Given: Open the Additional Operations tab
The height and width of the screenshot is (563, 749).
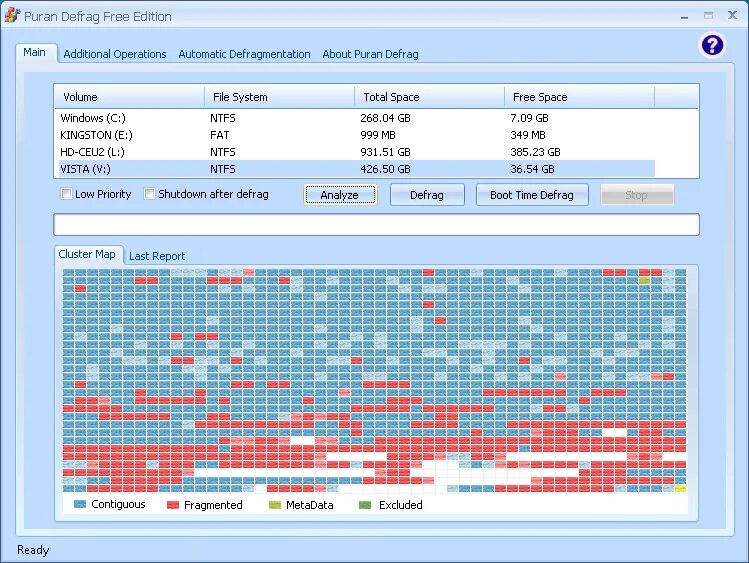Looking at the screenshot, I should [115, 54].
